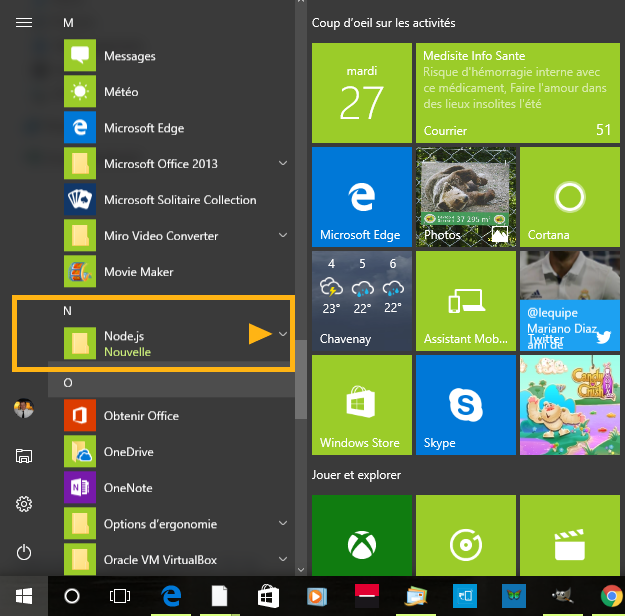Expand the Options d'ergonomie folder

(283, 523)
